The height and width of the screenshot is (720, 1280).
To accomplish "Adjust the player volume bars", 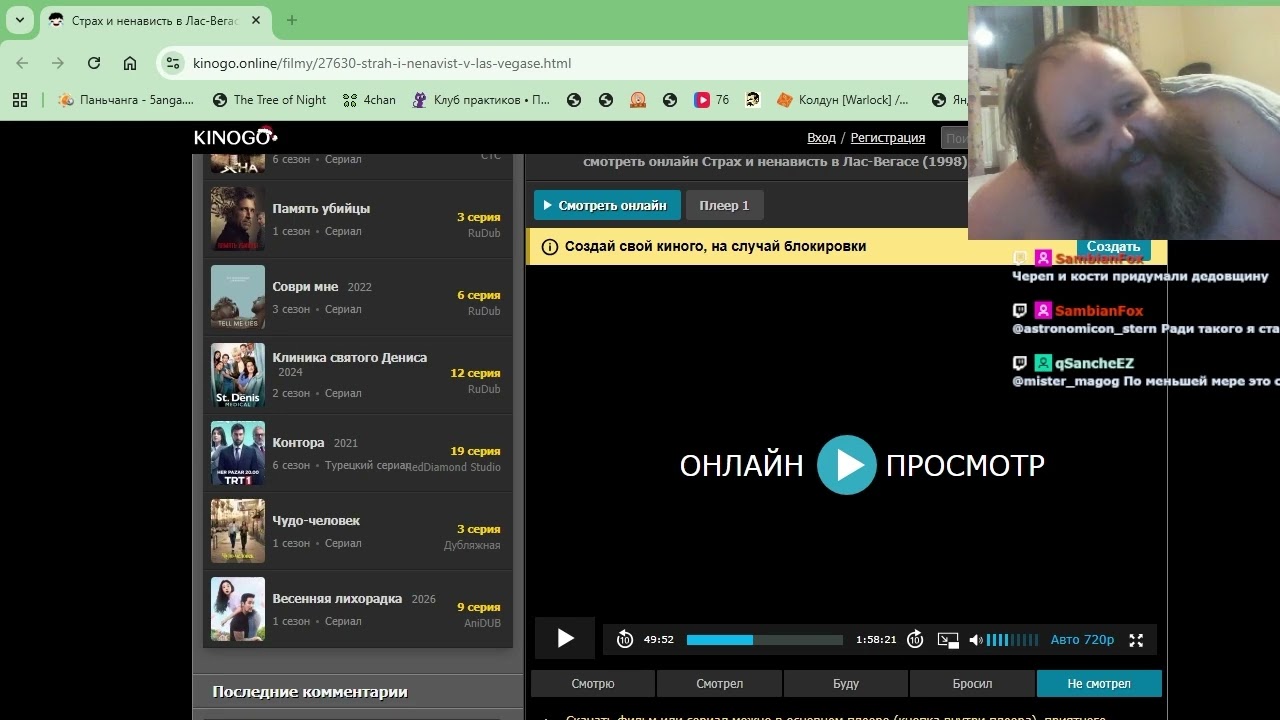I will (x=1012, y=640).
